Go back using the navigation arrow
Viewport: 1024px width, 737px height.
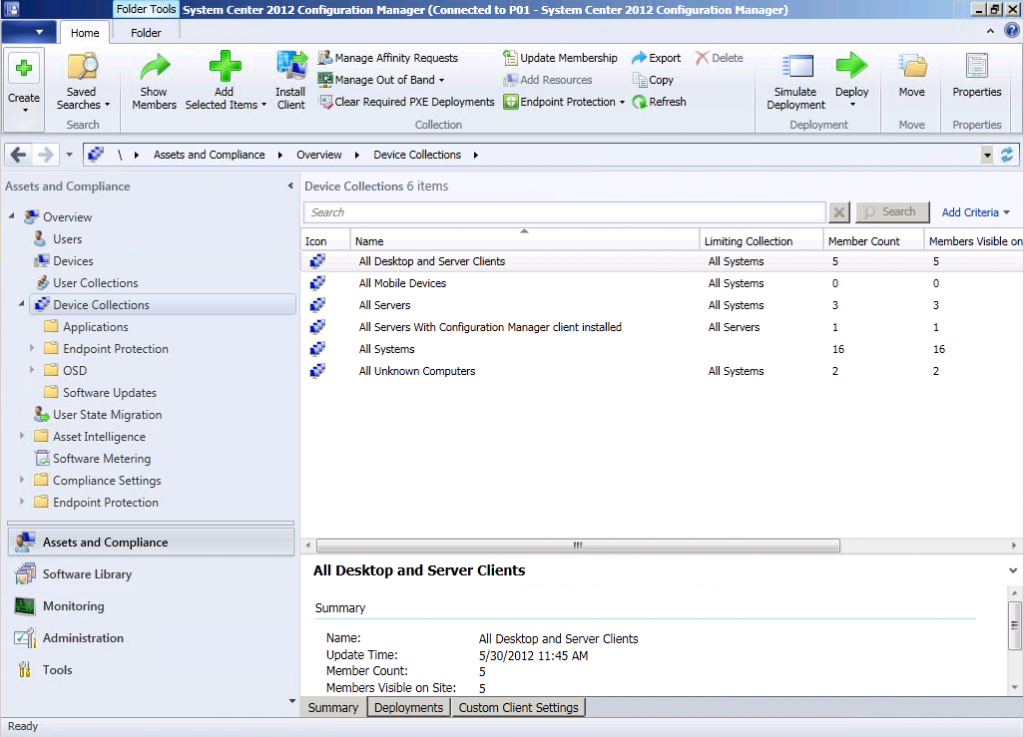pos(19,155)
